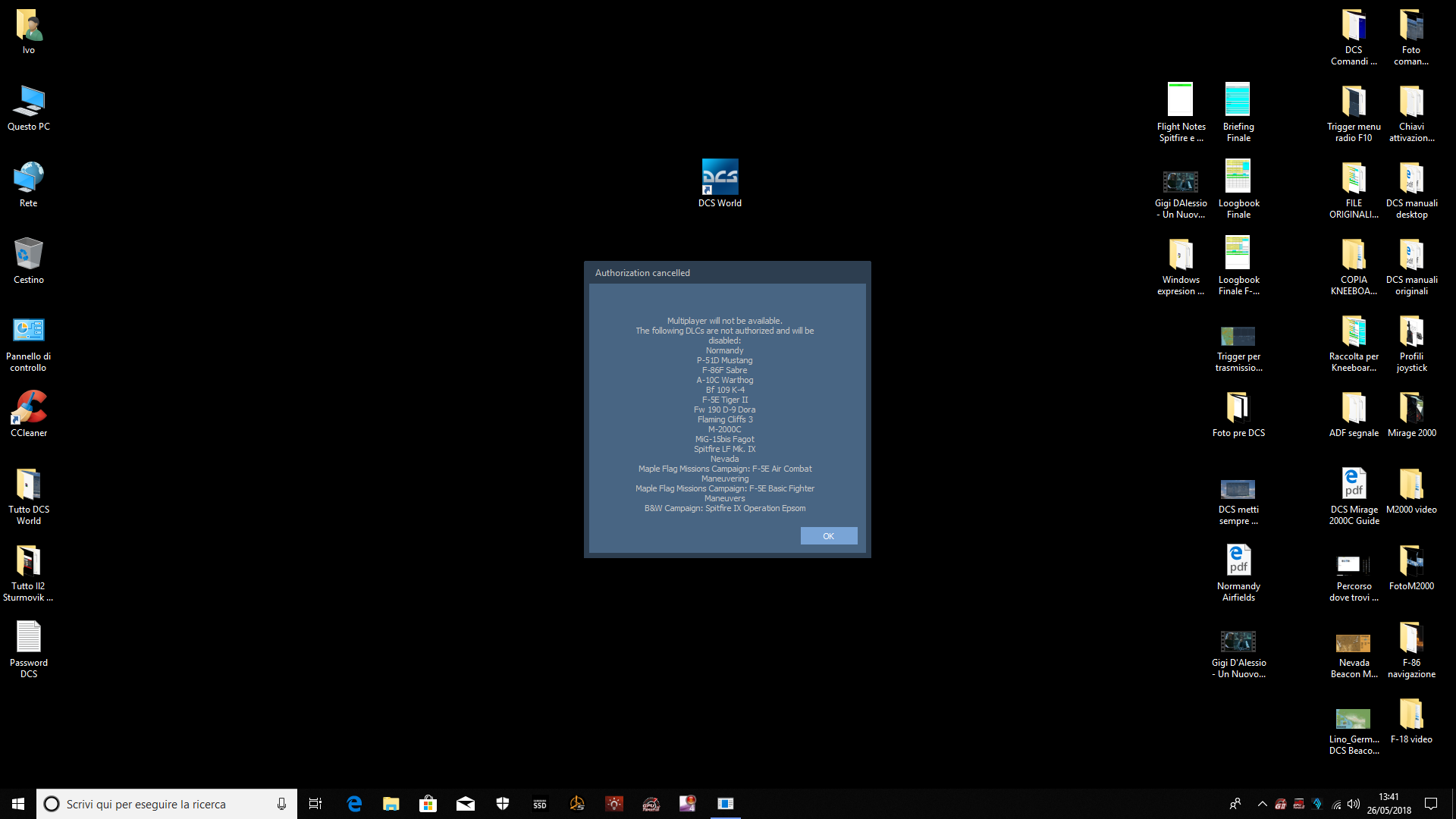Select the Foto pre DCS folder
1456x819 pixels.
click(1238, 415)
